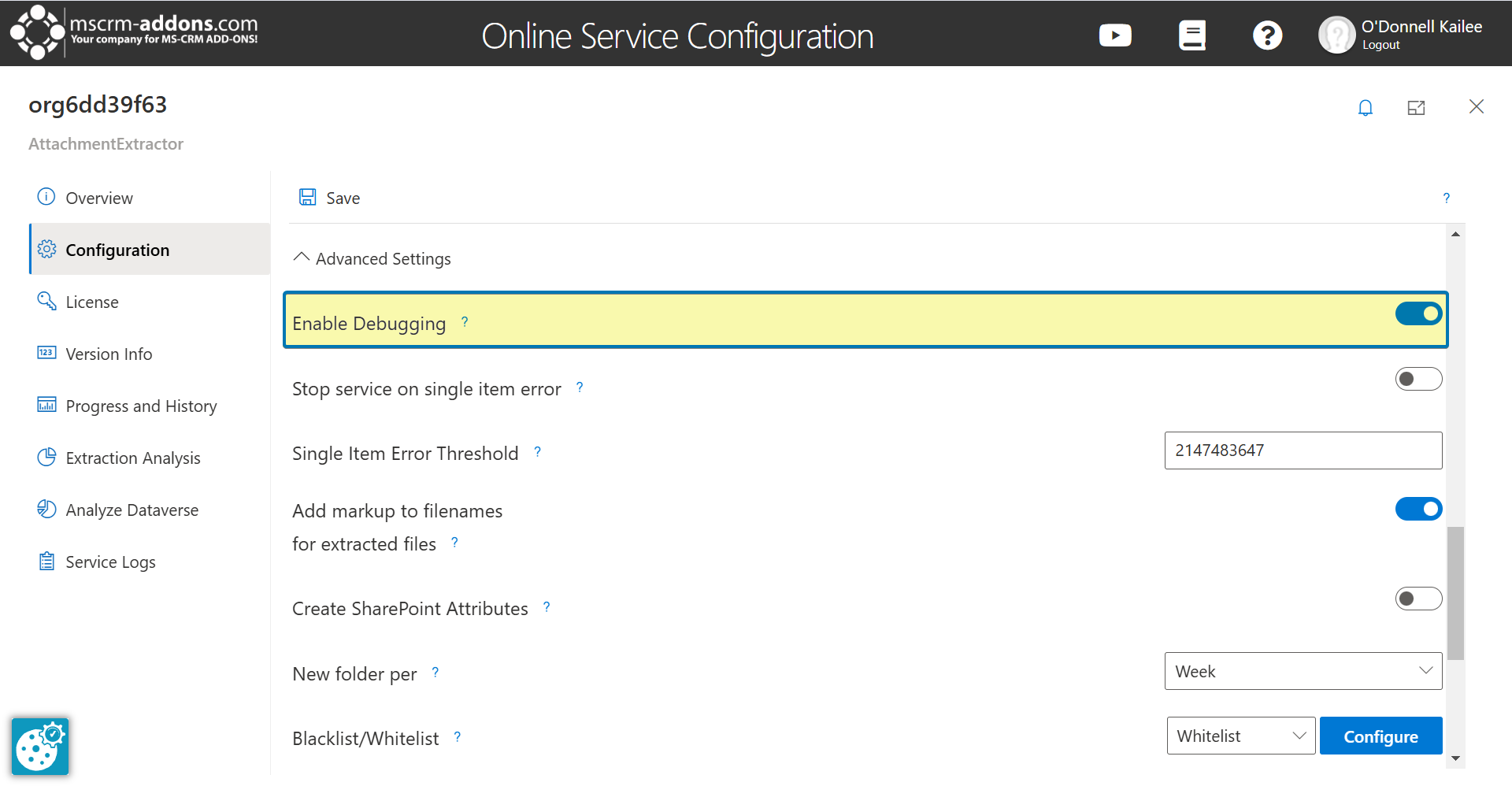Click the help question mark circle icon
The height and width of the screenshot is (786, 1512).
click(1267, 35)
